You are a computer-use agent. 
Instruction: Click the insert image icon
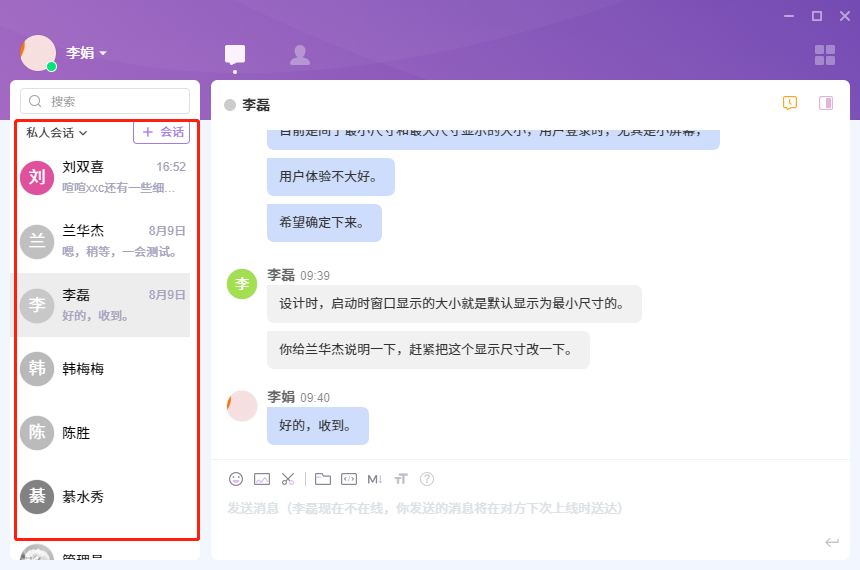pos(262,479)
